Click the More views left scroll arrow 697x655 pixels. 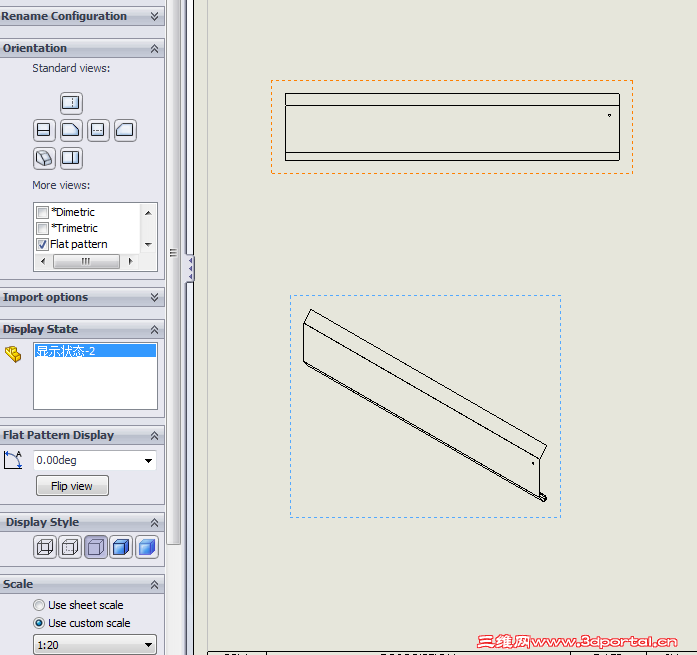[43, 261]
